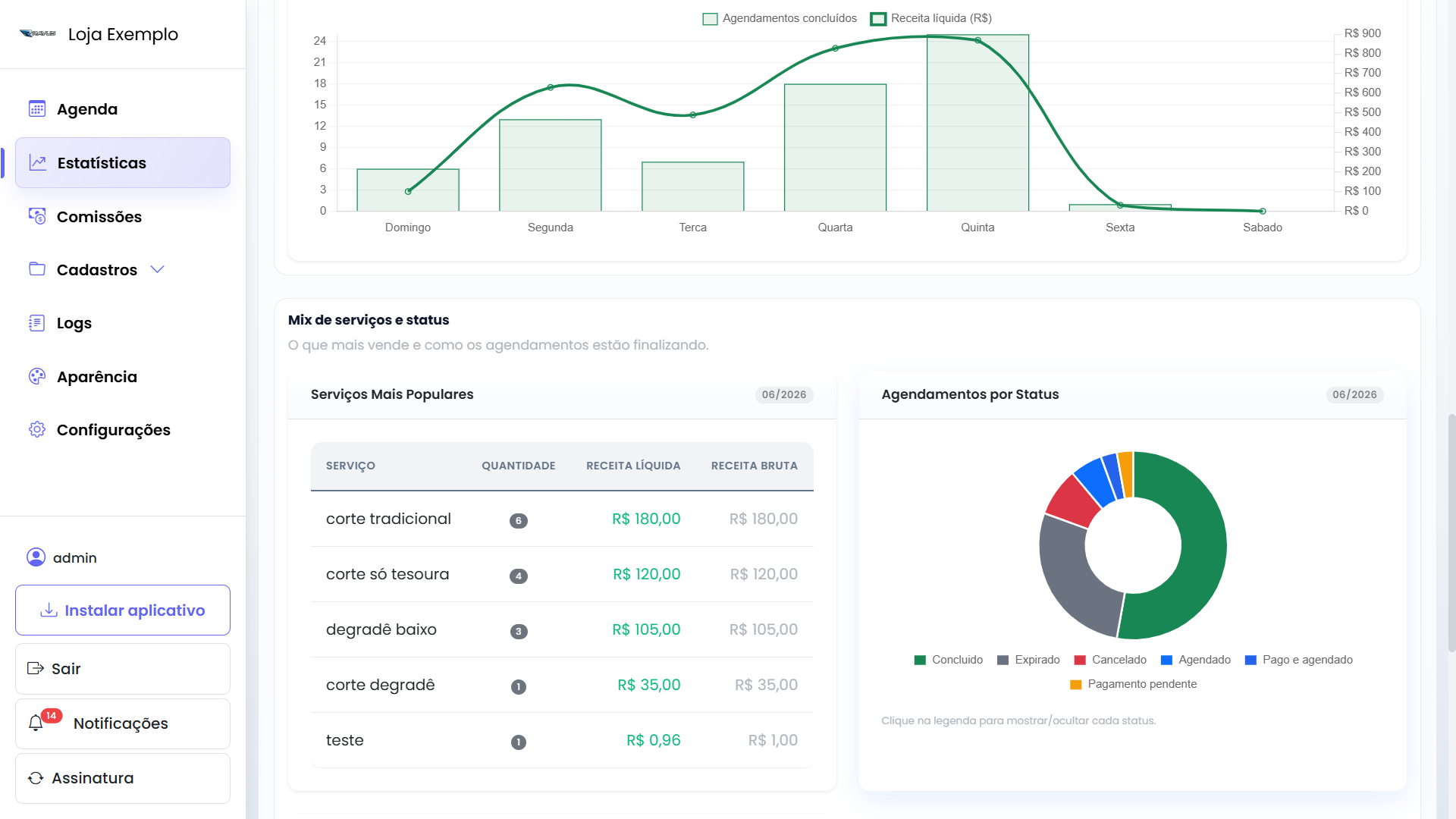The width and height of the screenshot is (1456, 819).
Task: Click the notification count badge 14
Action: point(51,716)
